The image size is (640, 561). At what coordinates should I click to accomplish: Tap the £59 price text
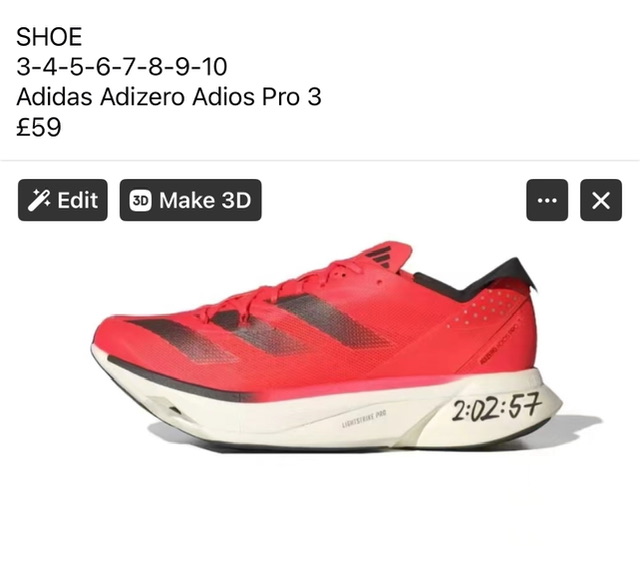click(39, 127)
